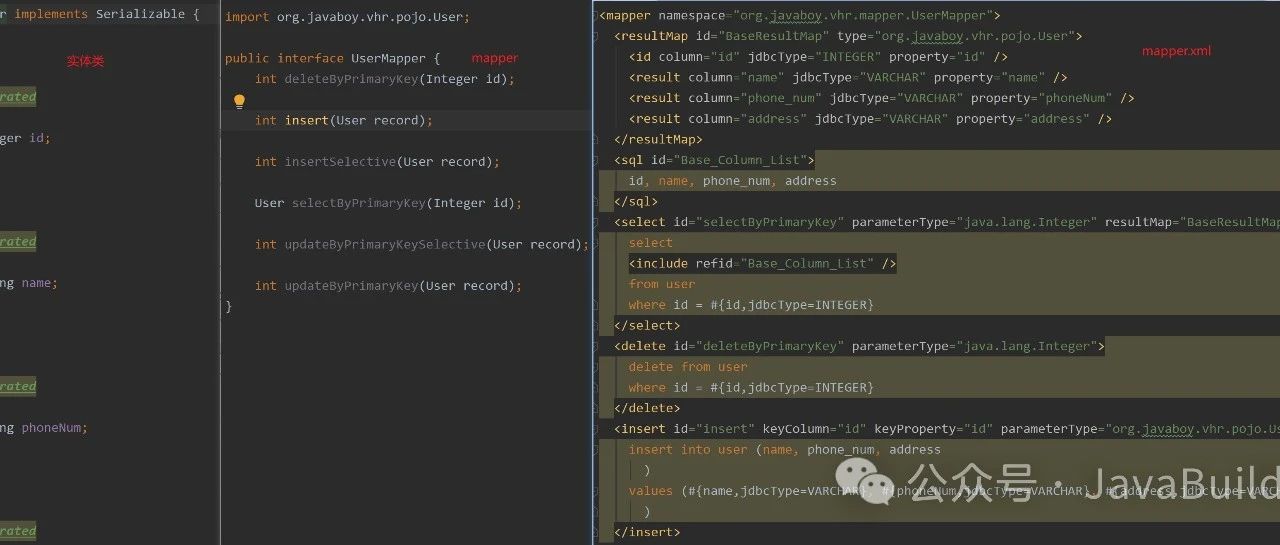Viewport: 1280px width, 545px height.
Task: Click the closing resultMap tag
Action: coord(658,140)
